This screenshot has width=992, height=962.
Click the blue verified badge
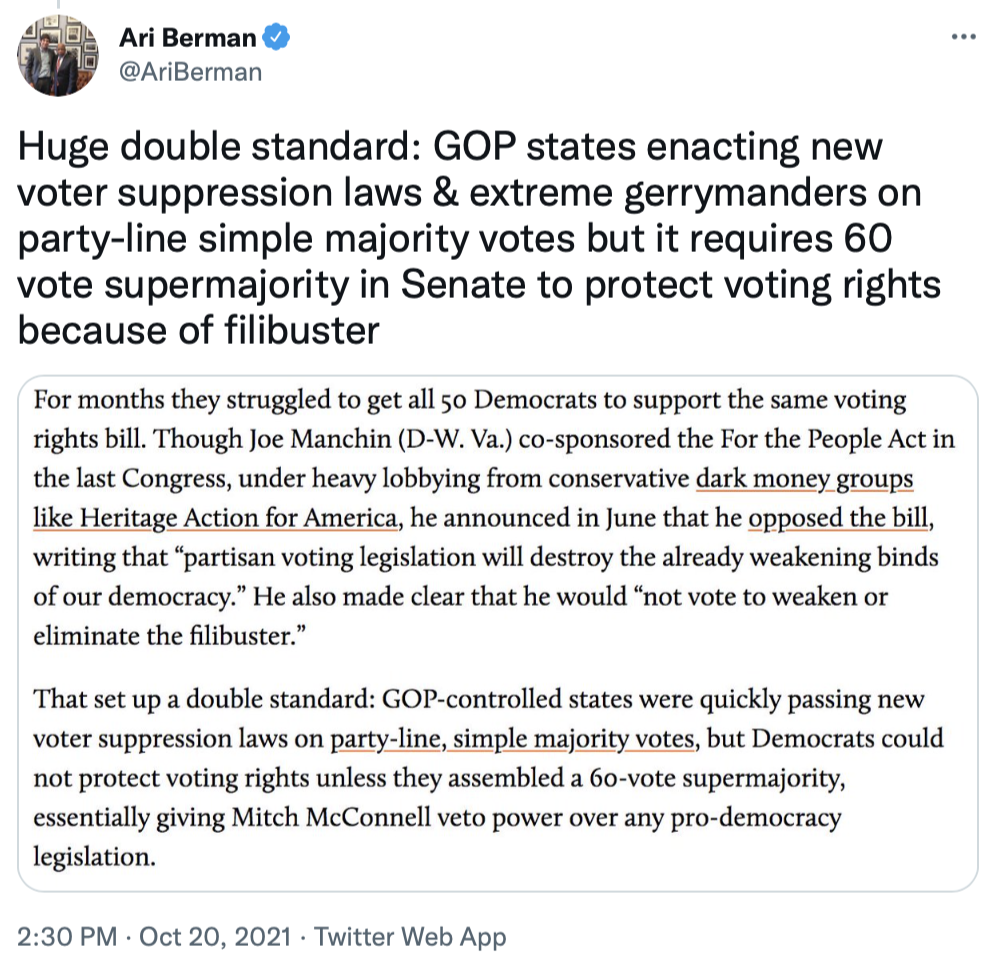pos(276,38)
